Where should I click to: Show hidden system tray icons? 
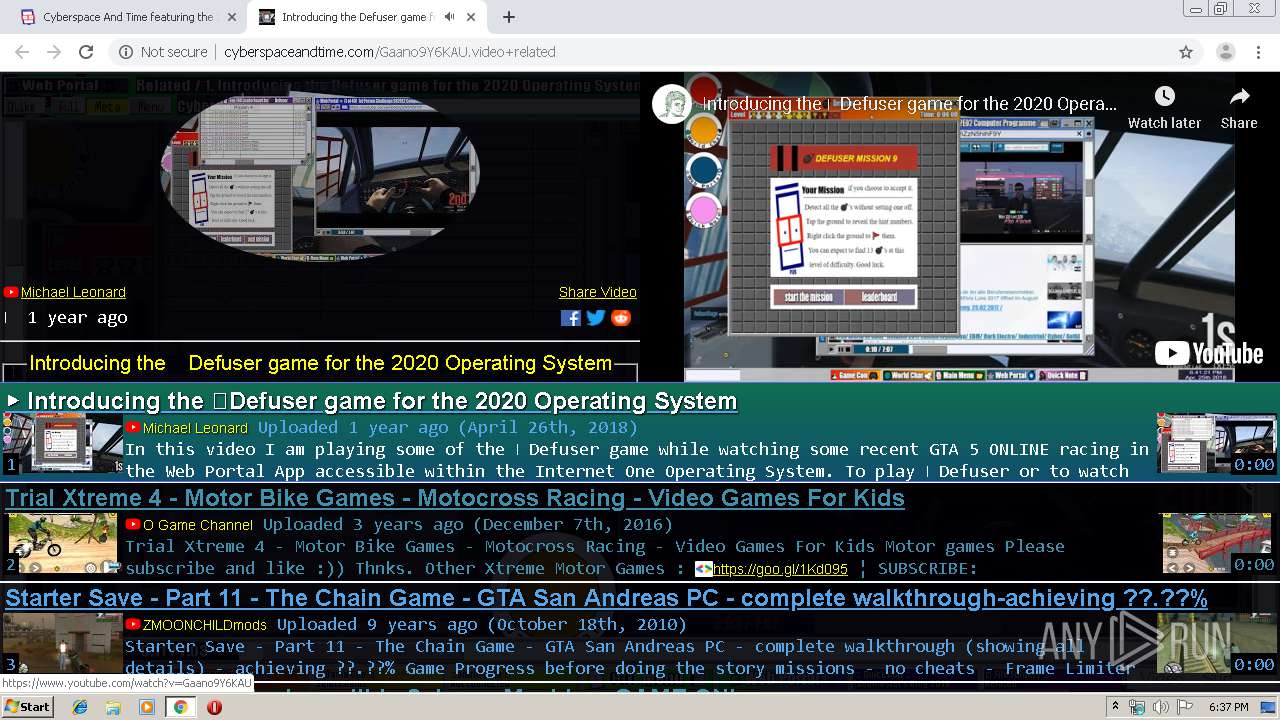1115,707
